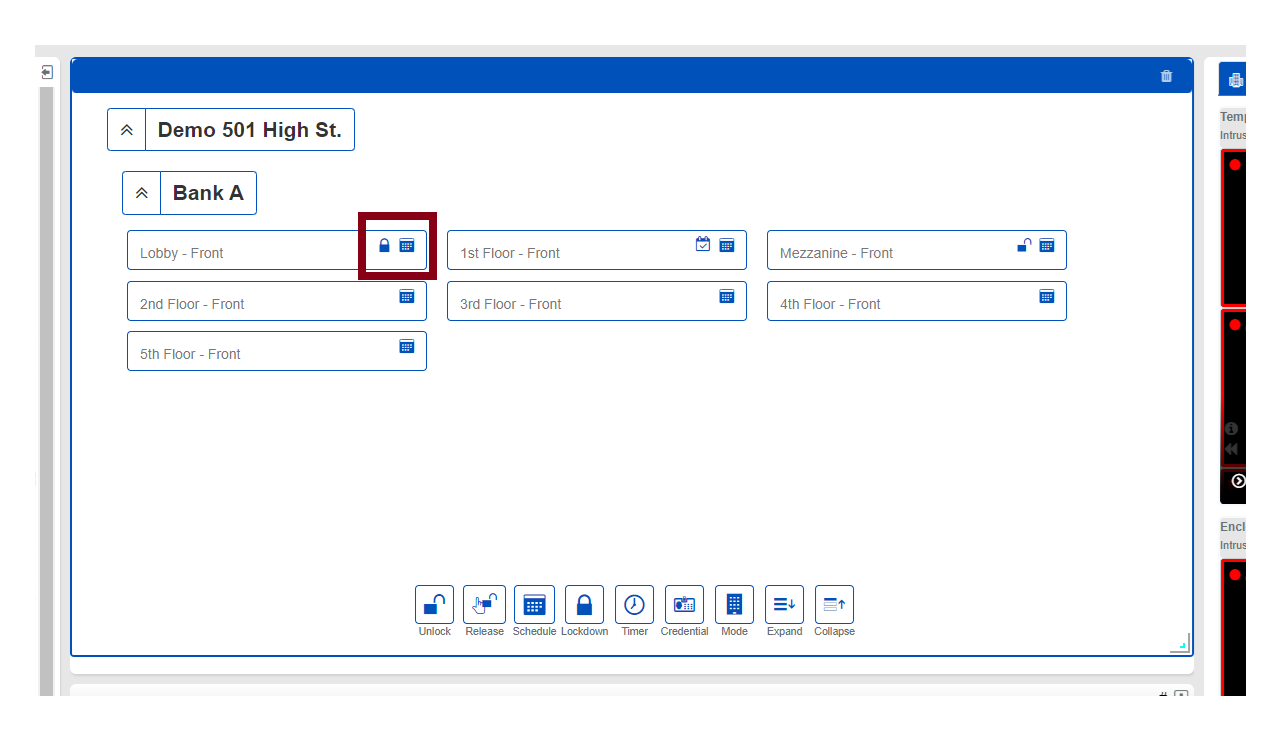Screen dimensions: 1287x740
Task: Open the Schedule calendar tool
Action: click(x=534, y=605)
